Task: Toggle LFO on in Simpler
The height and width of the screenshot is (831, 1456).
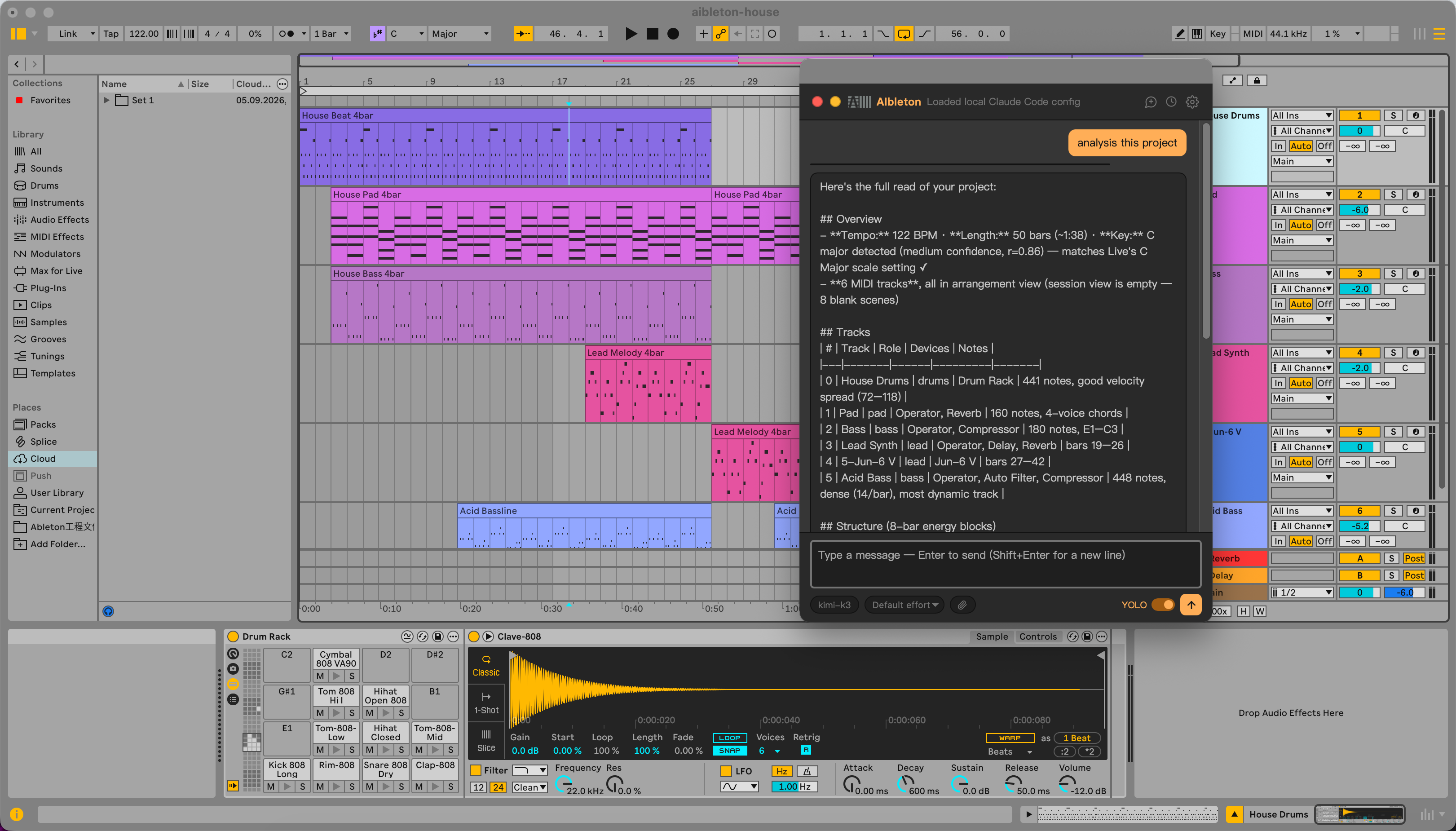Action: 726,771
